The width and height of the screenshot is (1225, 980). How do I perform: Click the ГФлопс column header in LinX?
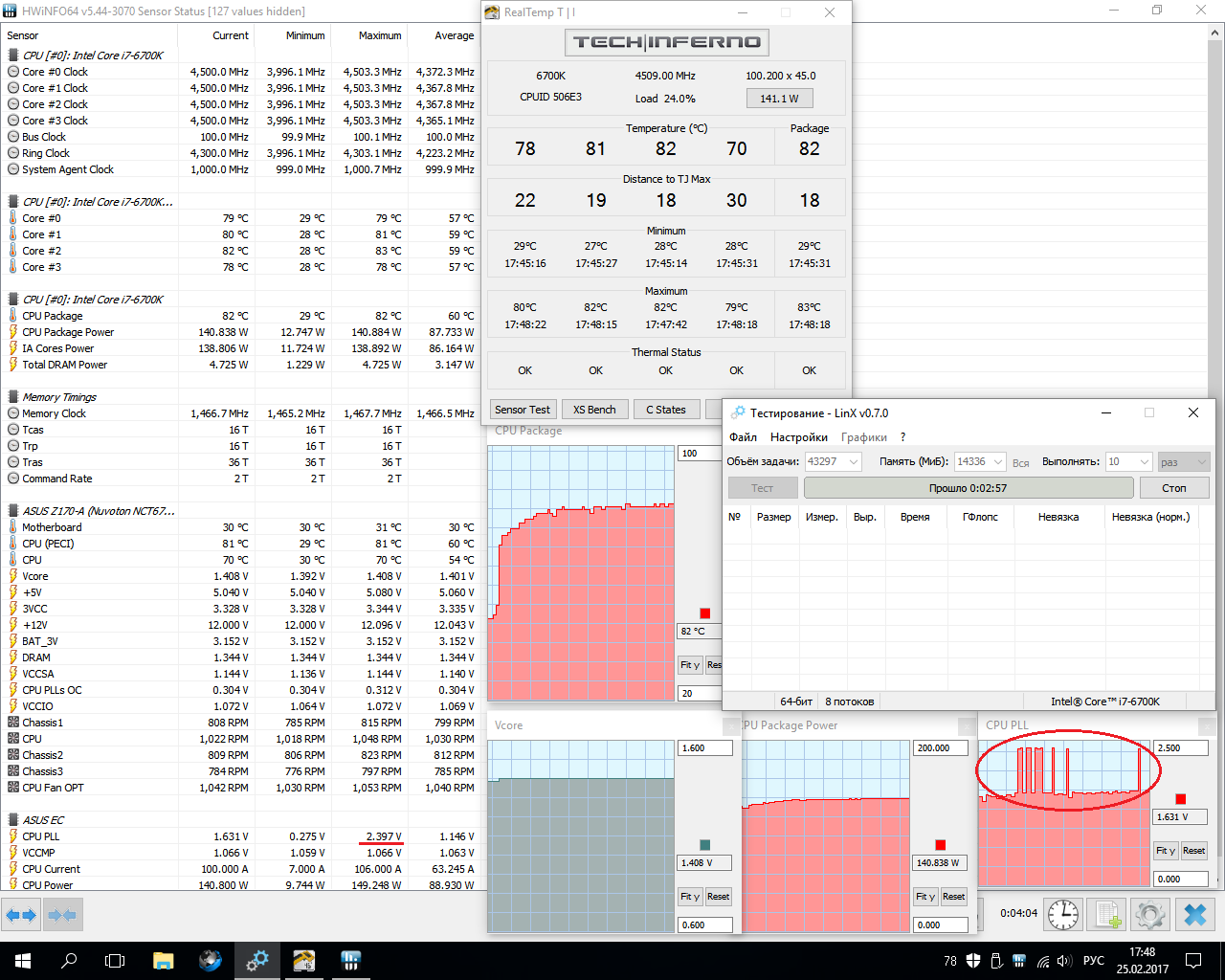tap(980, 517)
